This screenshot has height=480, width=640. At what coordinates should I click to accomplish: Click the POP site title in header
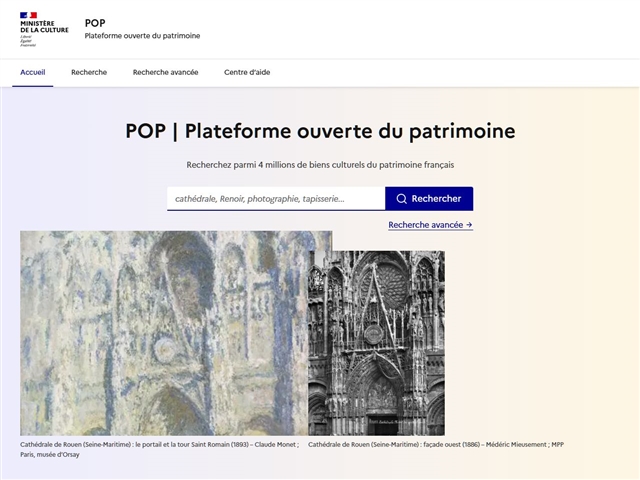point(95,23)
